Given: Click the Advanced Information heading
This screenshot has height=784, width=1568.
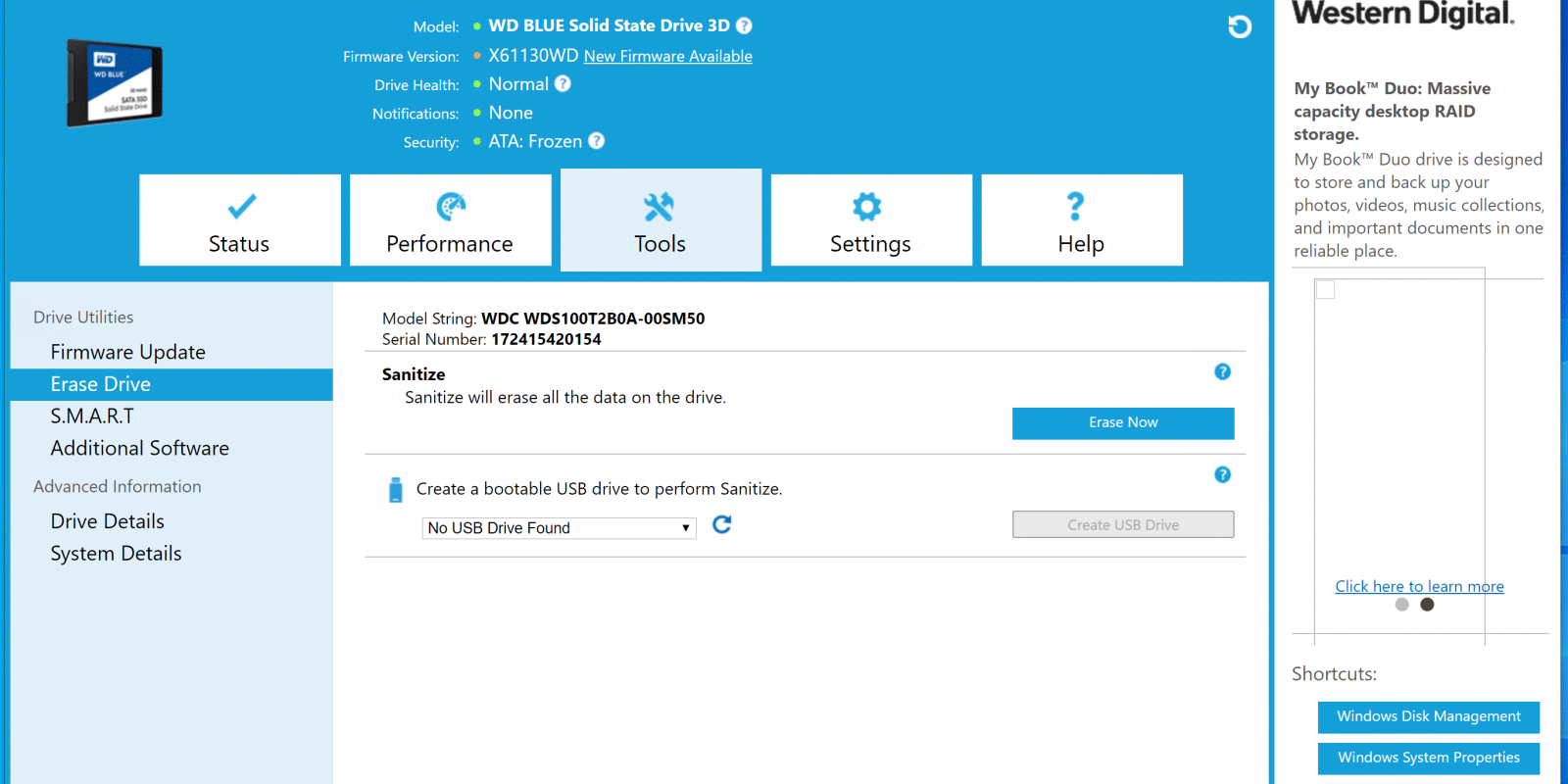Looking at the screenshot, I should tap(118, 487).
